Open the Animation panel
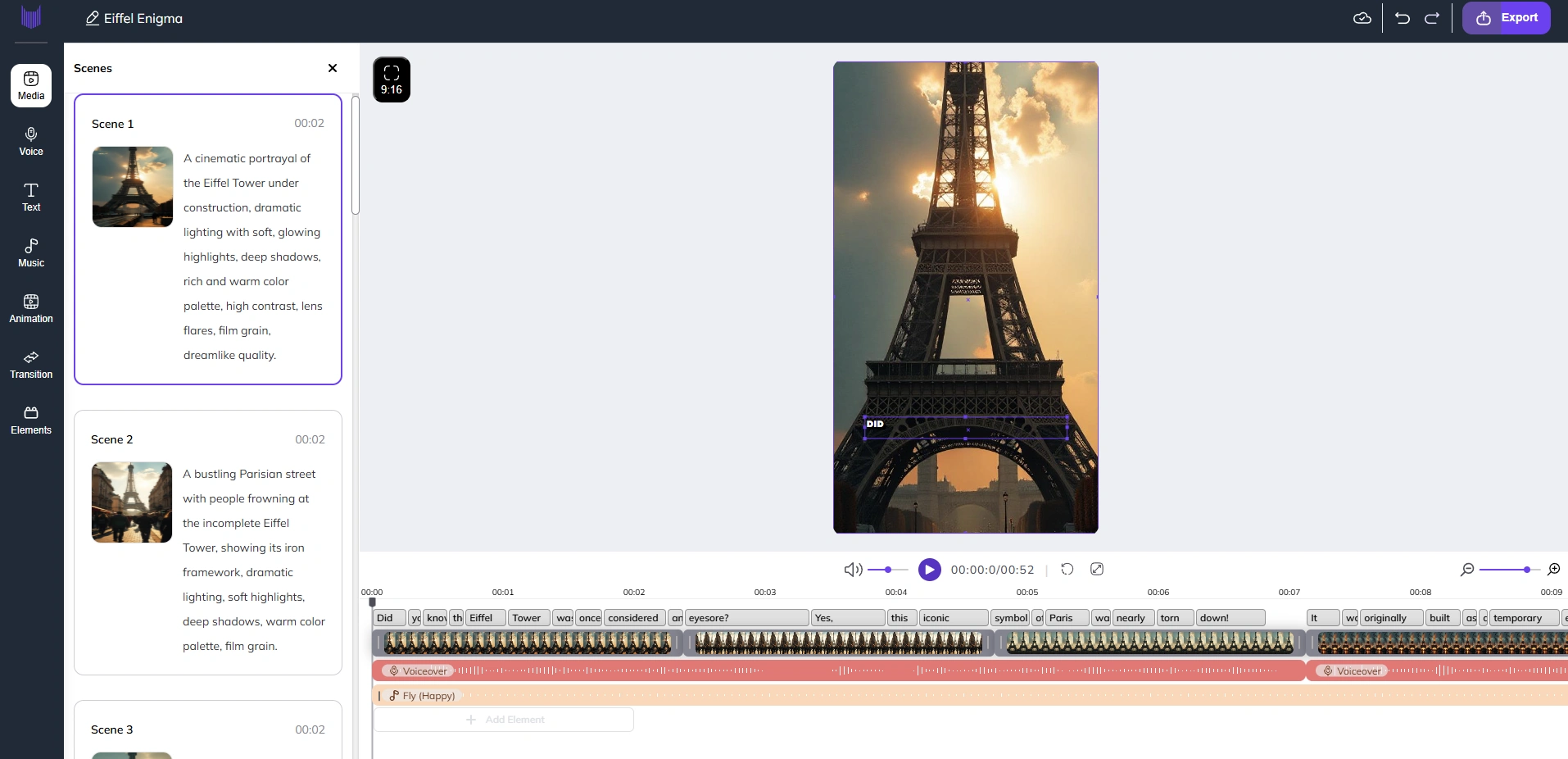This screenshot has width=1568, height=759. 31,308
